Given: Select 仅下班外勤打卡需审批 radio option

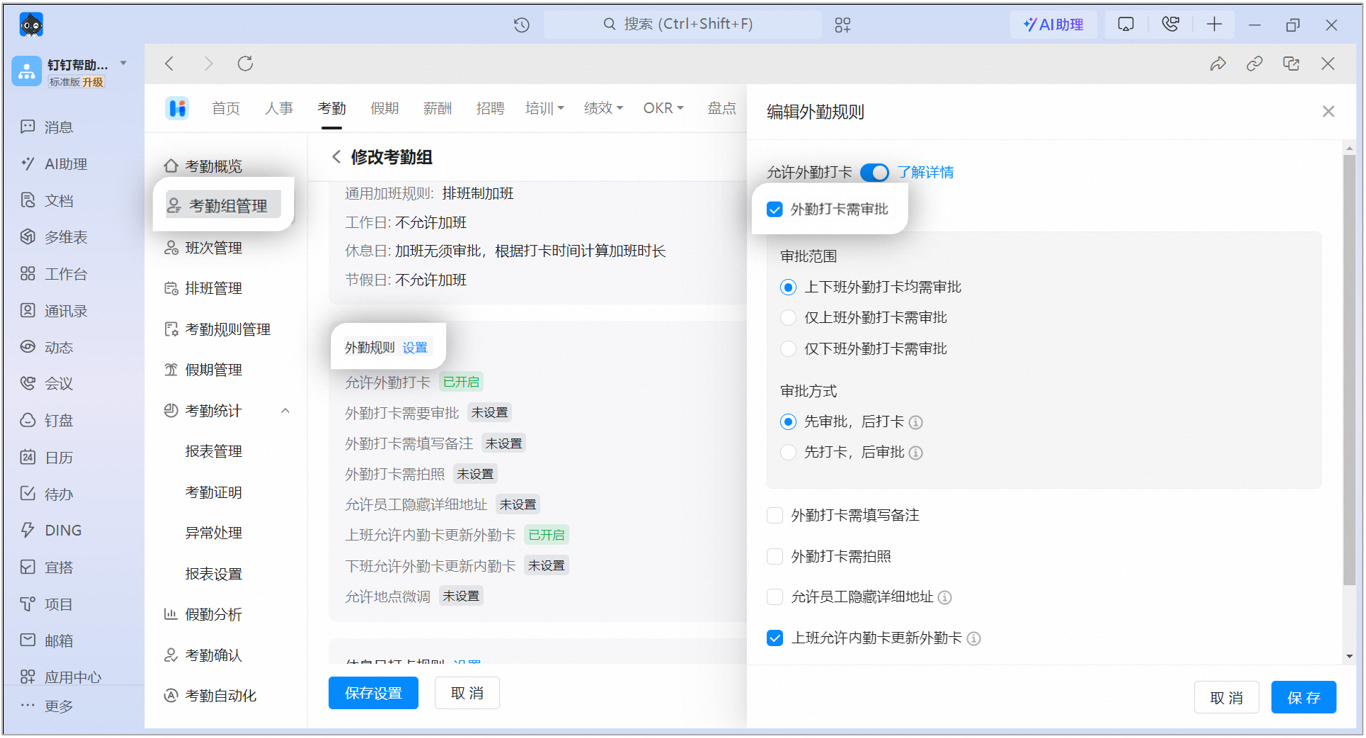Looking at the screenshot, I should (788, 349).
